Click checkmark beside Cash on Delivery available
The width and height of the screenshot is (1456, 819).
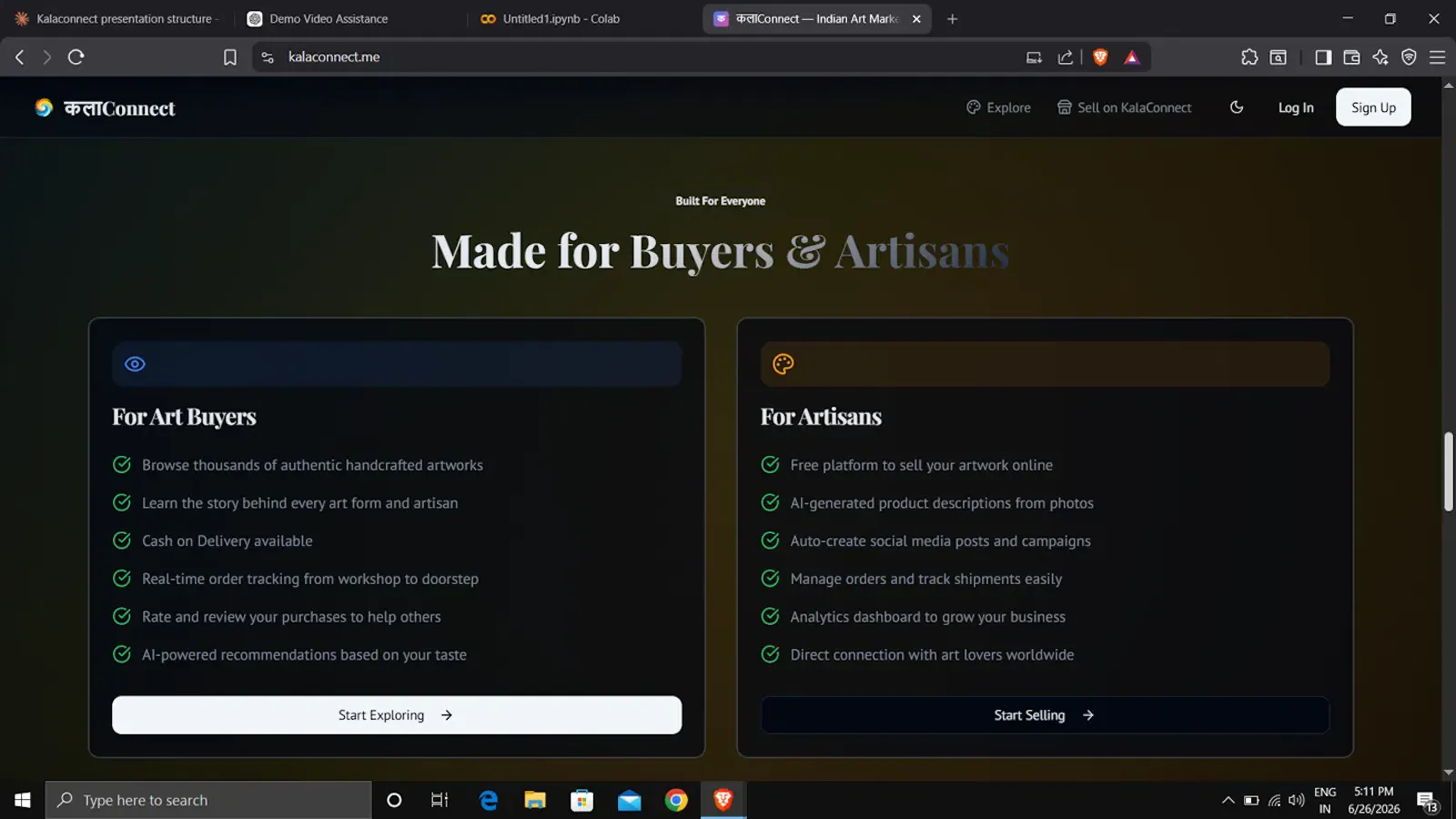[x=122, y=541]
